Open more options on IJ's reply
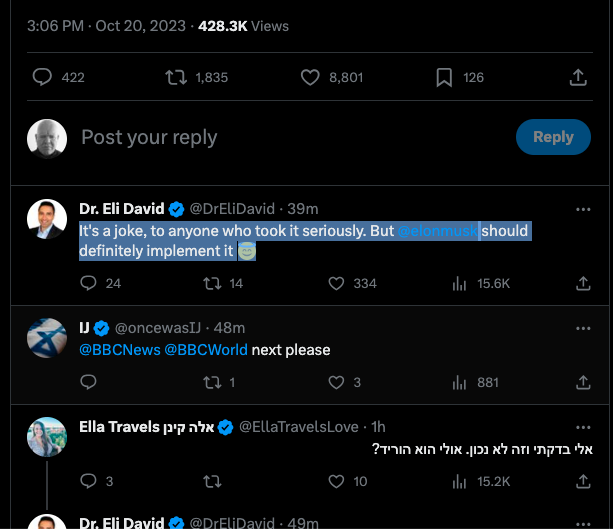Screen dimensions: 613x529 click(583, 328)
